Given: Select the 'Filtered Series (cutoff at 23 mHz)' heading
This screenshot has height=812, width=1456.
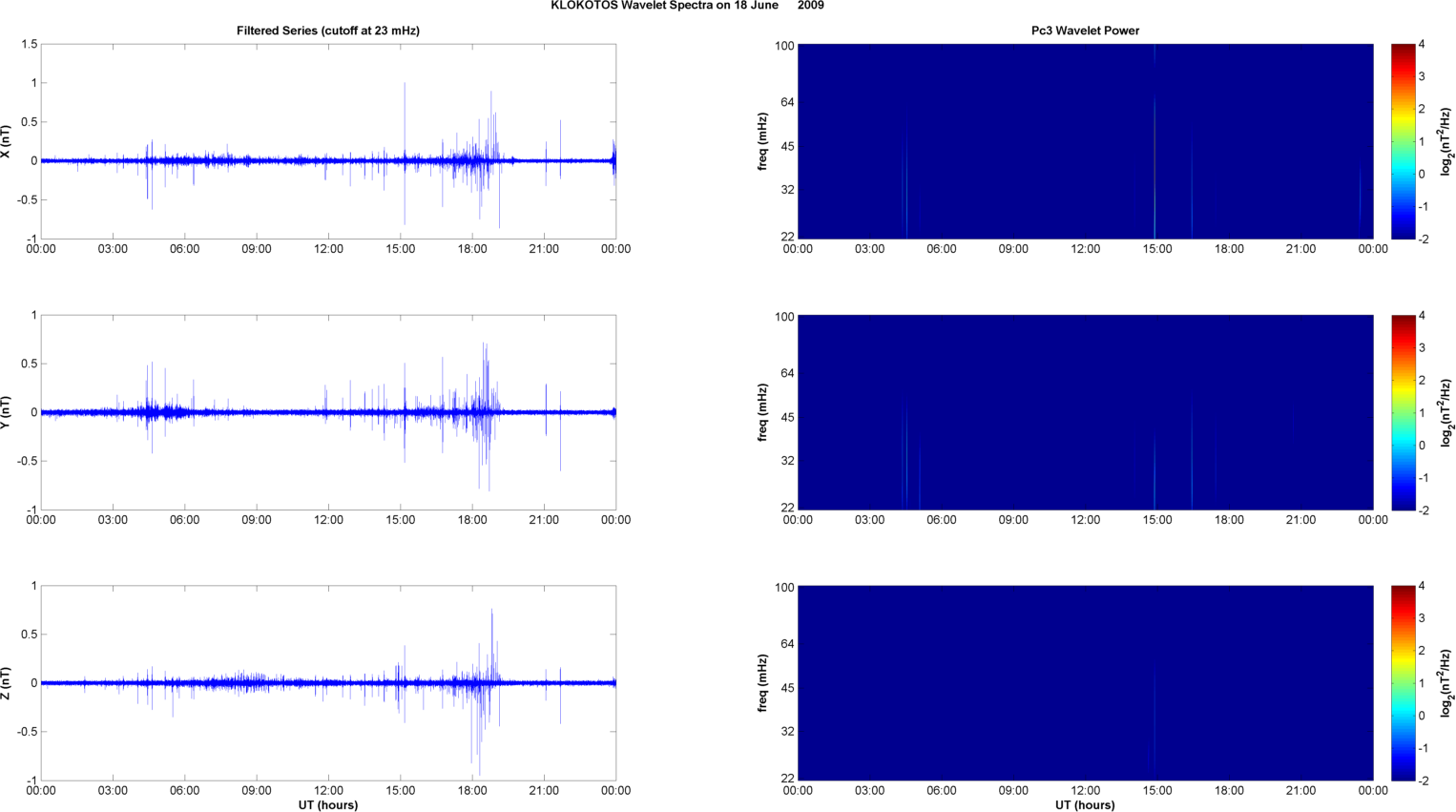Looking at the screenshot, I should point(328,31).
